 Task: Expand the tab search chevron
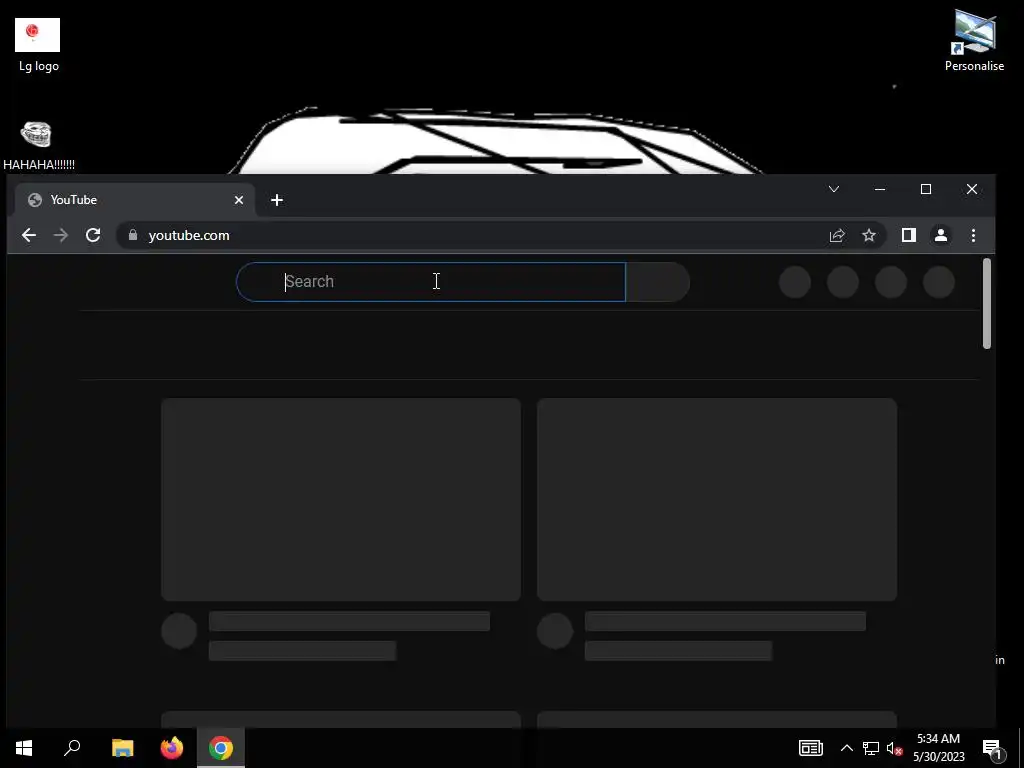[x=834, y=189]
